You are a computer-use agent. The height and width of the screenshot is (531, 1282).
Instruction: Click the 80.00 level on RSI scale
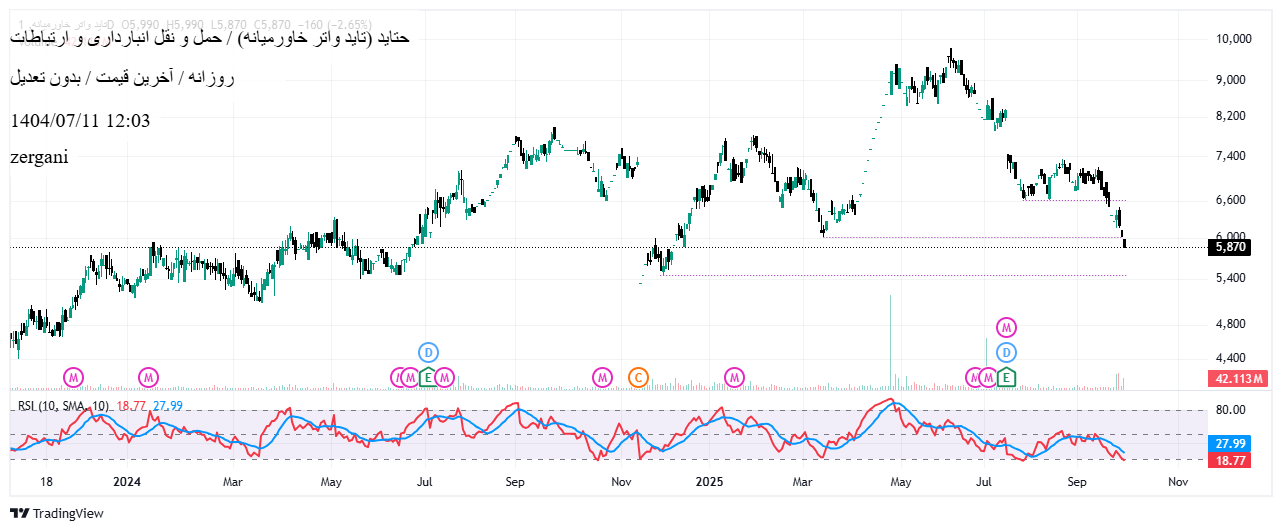click(x=1230, y=410)
